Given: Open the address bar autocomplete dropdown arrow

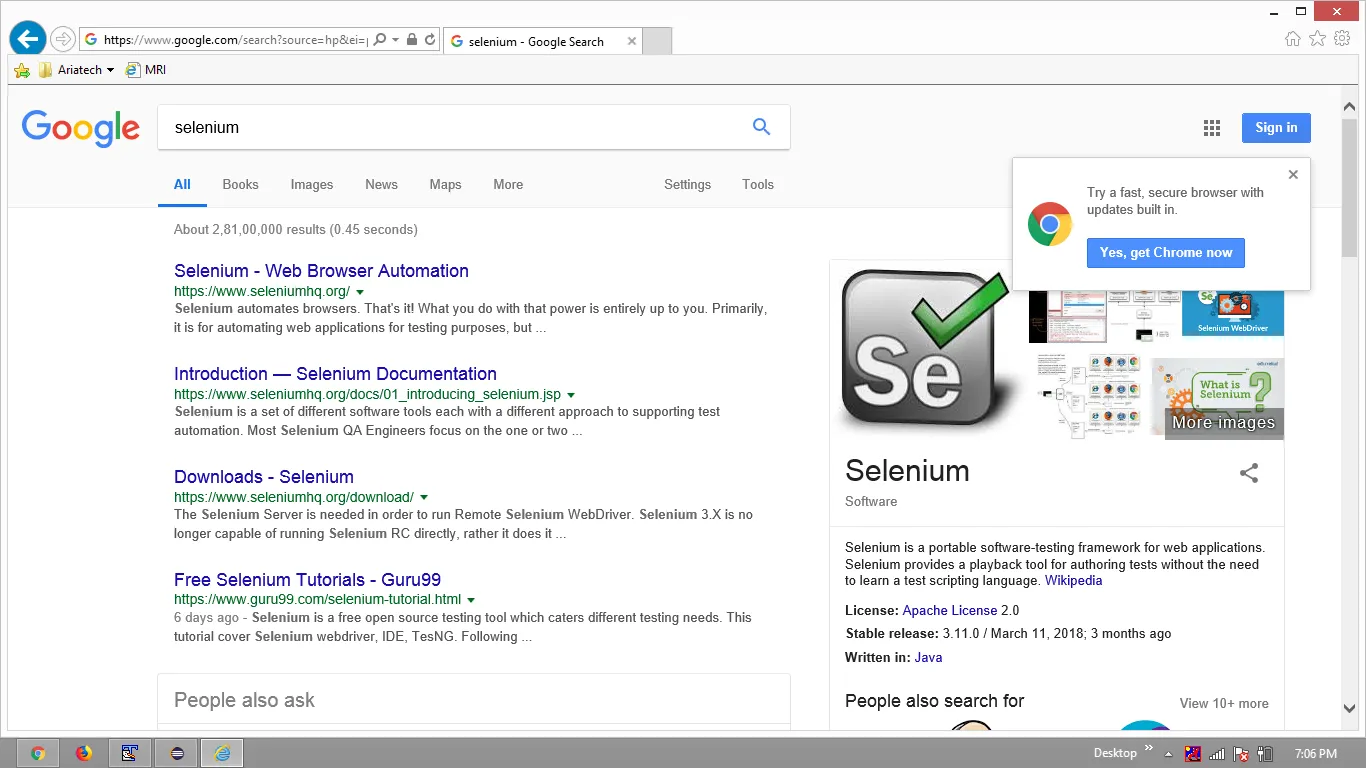Looking at the screenshot, I should pyautogui.click(x=396, y=40).
